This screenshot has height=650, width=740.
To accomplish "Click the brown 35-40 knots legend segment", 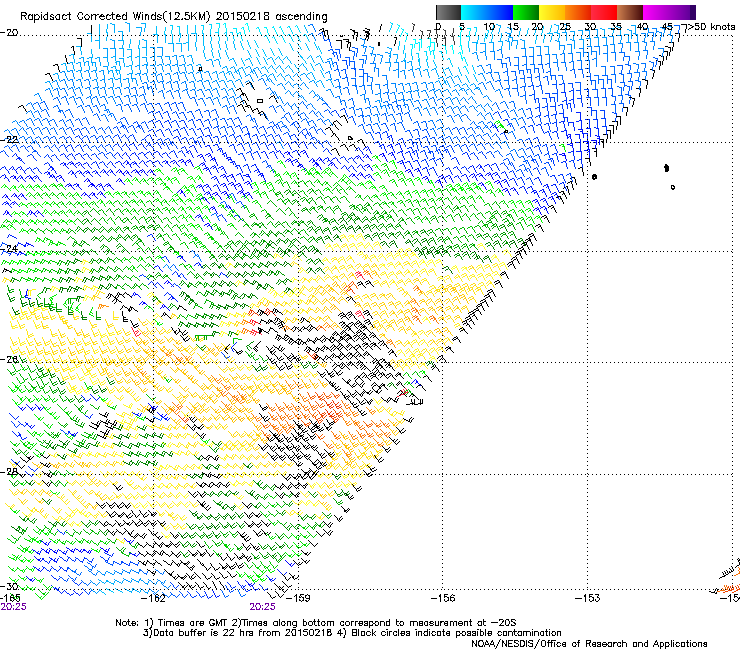I will point(630,12).
